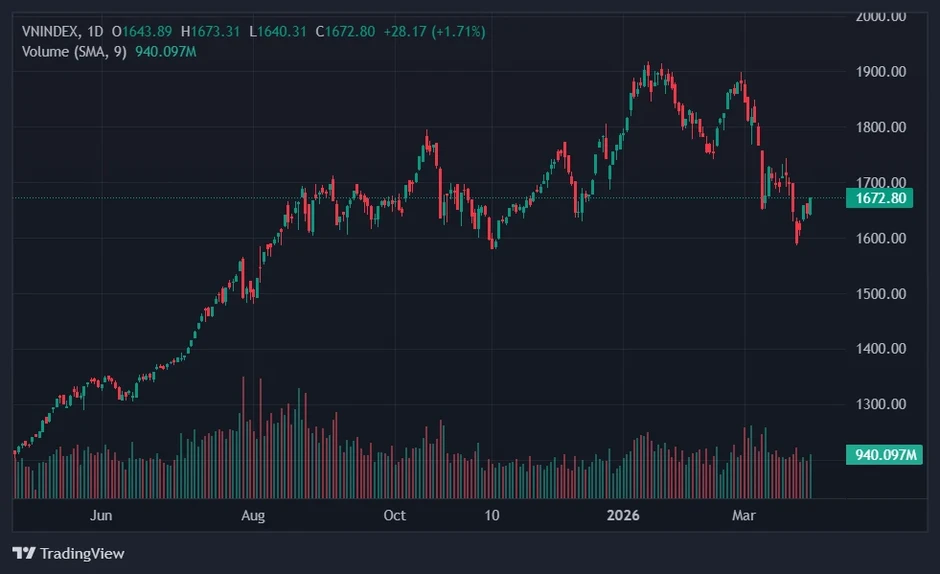Click the open value O1643.89
The width and height of the screenshot is (940, 574).
tap(142, 31)
